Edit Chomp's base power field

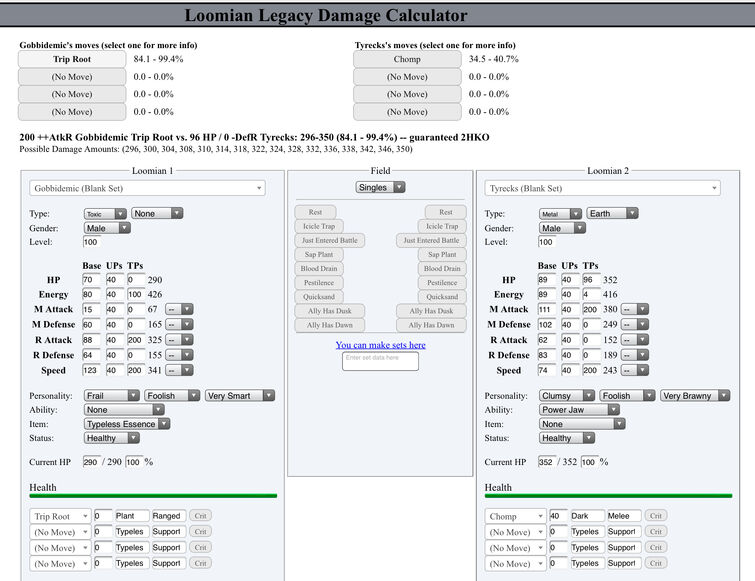pos(559,516)
